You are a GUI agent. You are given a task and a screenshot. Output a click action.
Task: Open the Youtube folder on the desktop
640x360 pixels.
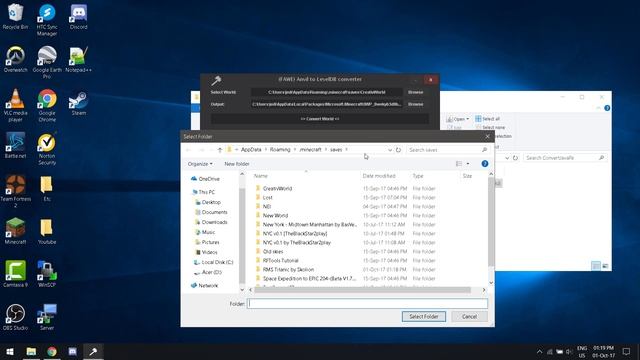47,231
